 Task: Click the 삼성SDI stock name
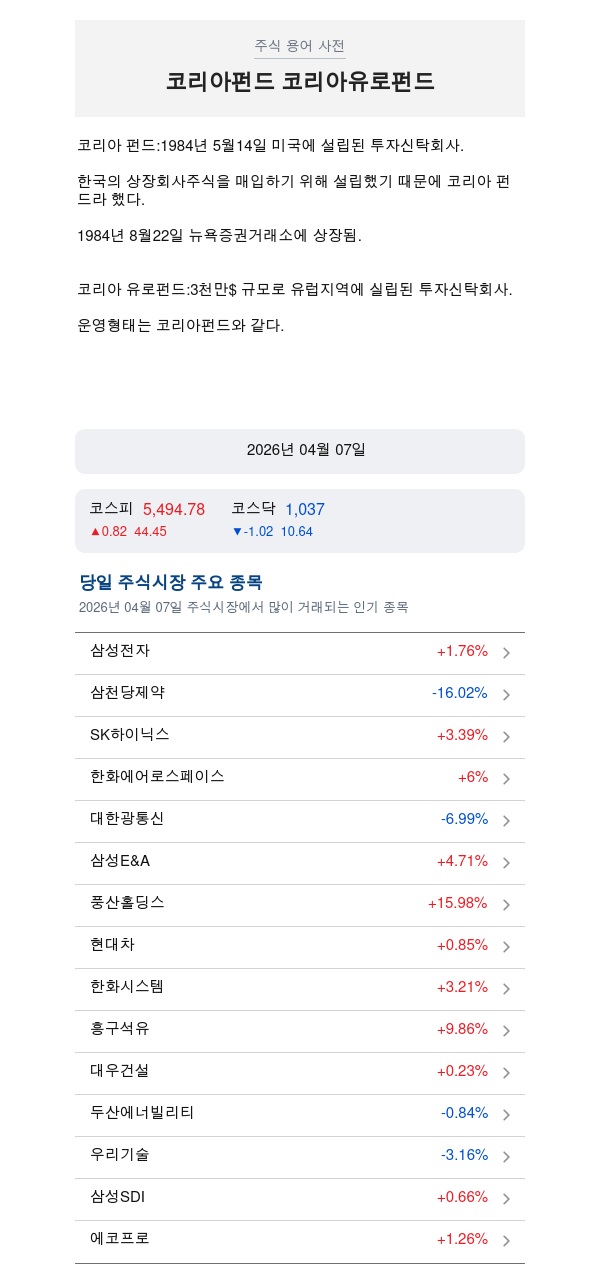[x=118, y=1196]
